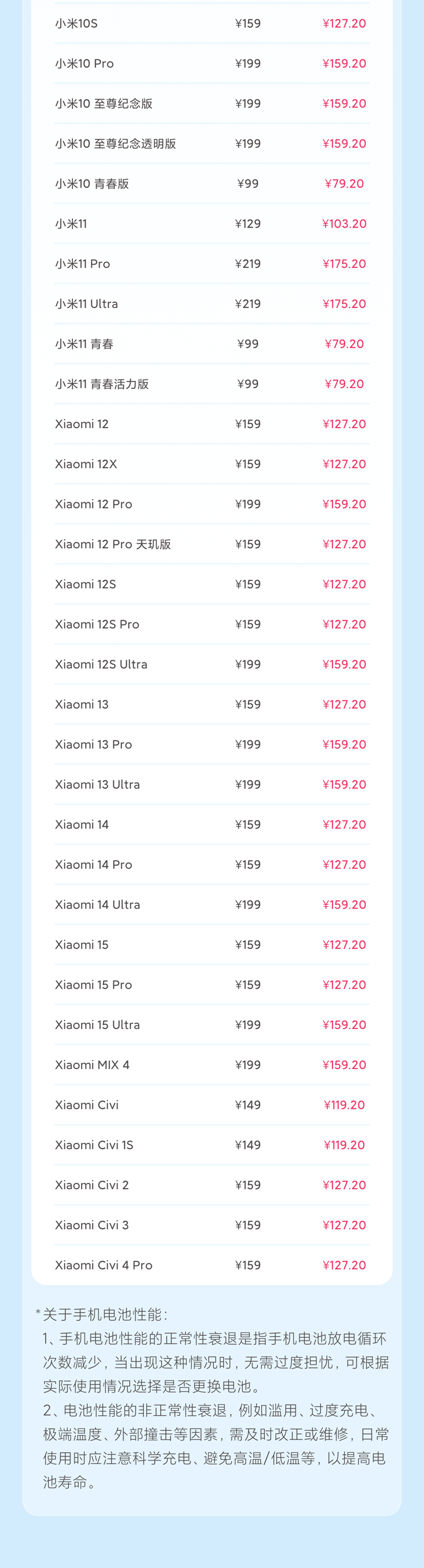424x1568 pixels.
Task: Click Xiaomi 13 Ultra original price ¥199
Action: click(247, 785)
